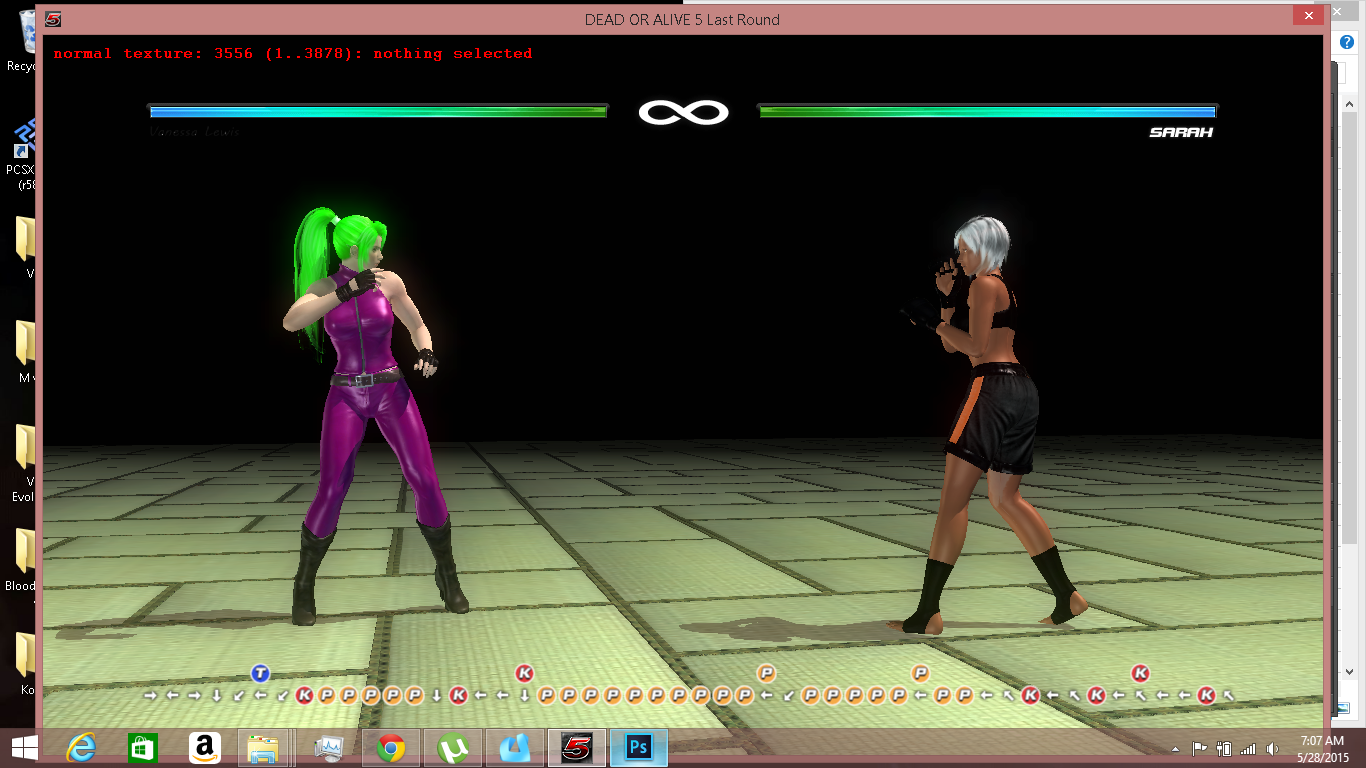Screen dimensions: 1366x768
Task: Open the Amazon taskbar shortcut
Action: pos(205,748)
